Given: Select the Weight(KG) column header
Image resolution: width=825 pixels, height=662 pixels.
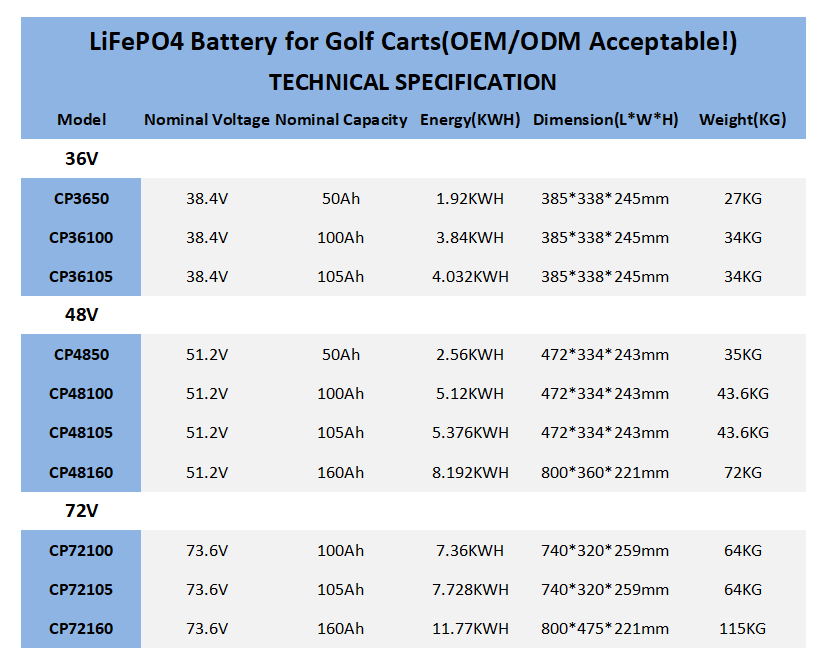Looking at the screenshot, I should [x=742, y=120].
